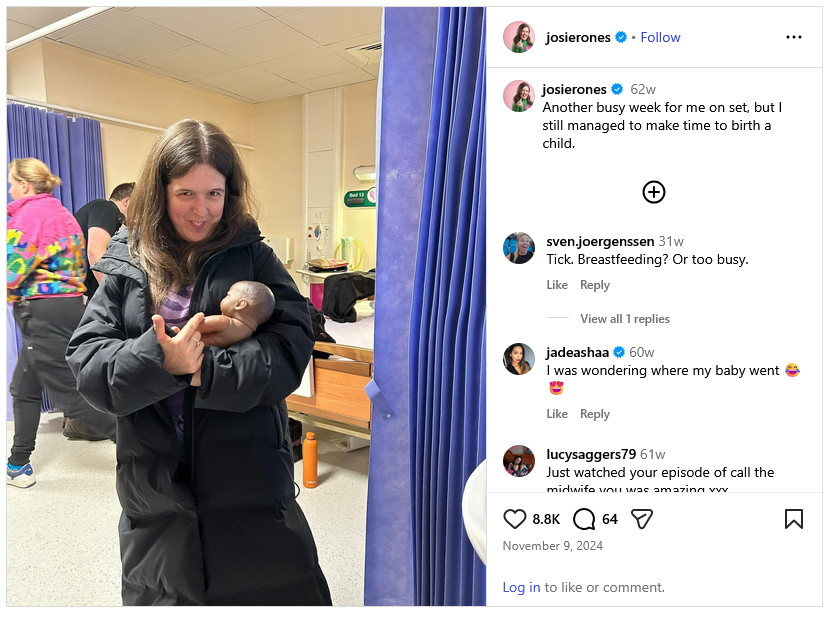Like sven.joergenssen's comment
This screenshot has width=832, height=617.
tap(557, 285)
